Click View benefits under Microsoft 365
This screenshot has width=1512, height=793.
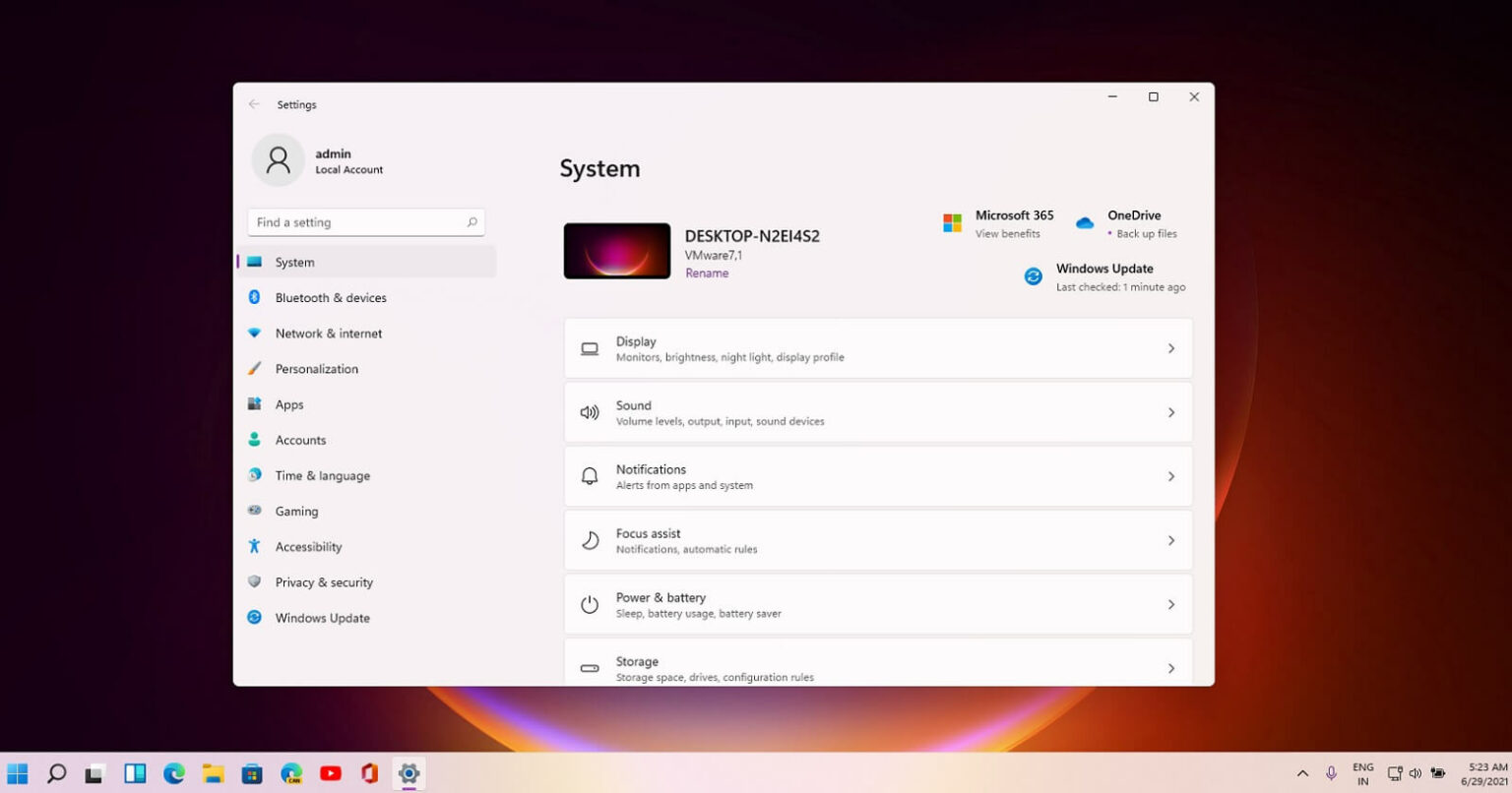click(x=1007, y=233)
